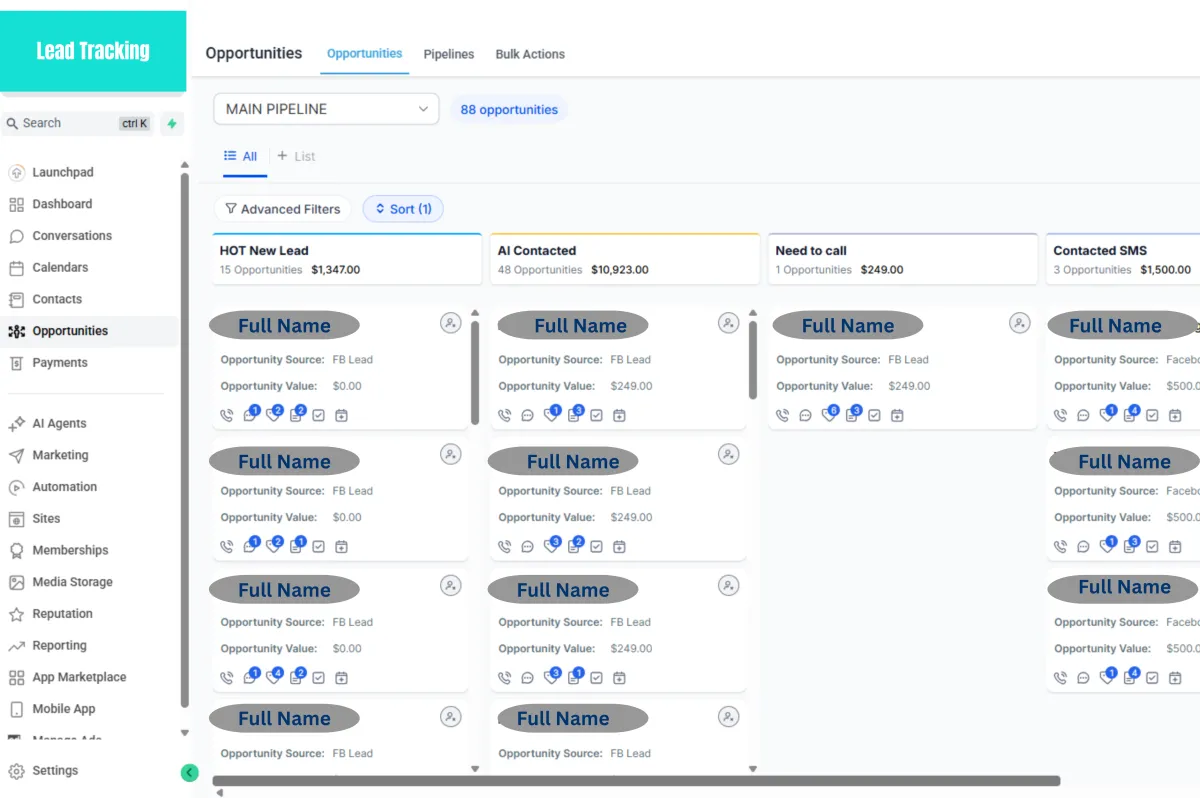Click Full Name on Need to call card
This screenshot has height=798, width=1200.
[x=848, y=325]
